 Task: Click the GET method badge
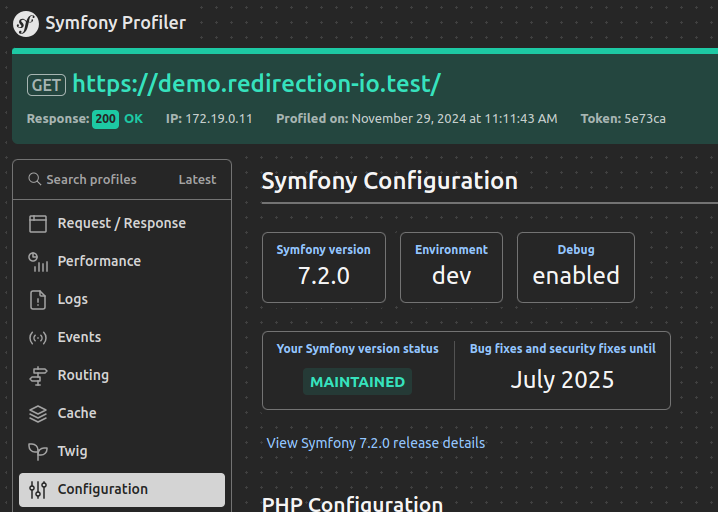tap(46, 85)
